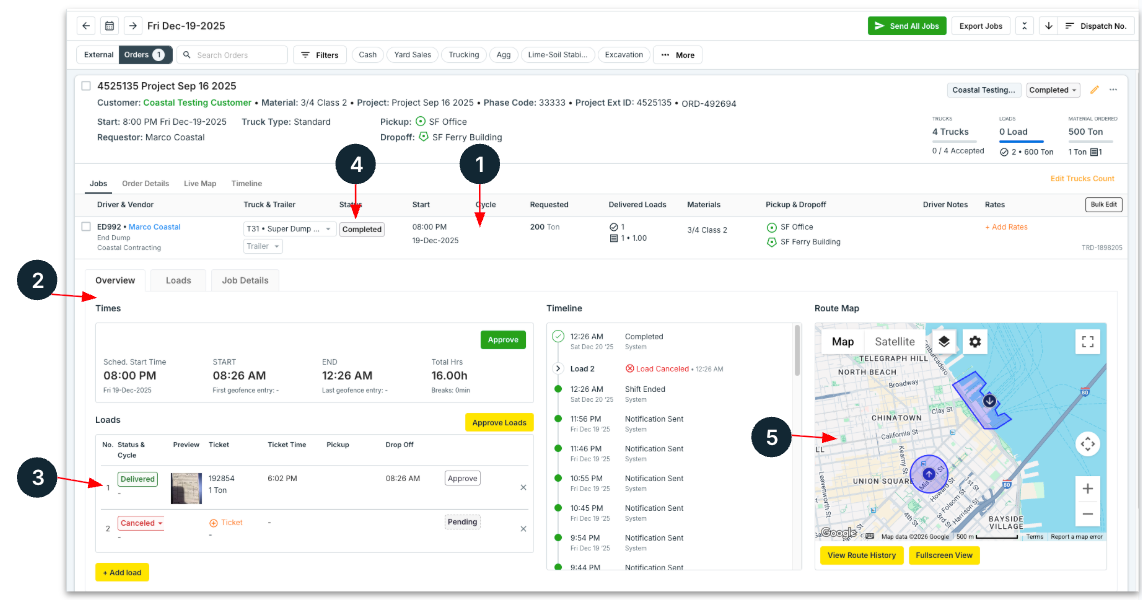Open the load 1 ticket preview thumbnail
Viewport: 1142px width, 600px height.
[x=186, y=488]
